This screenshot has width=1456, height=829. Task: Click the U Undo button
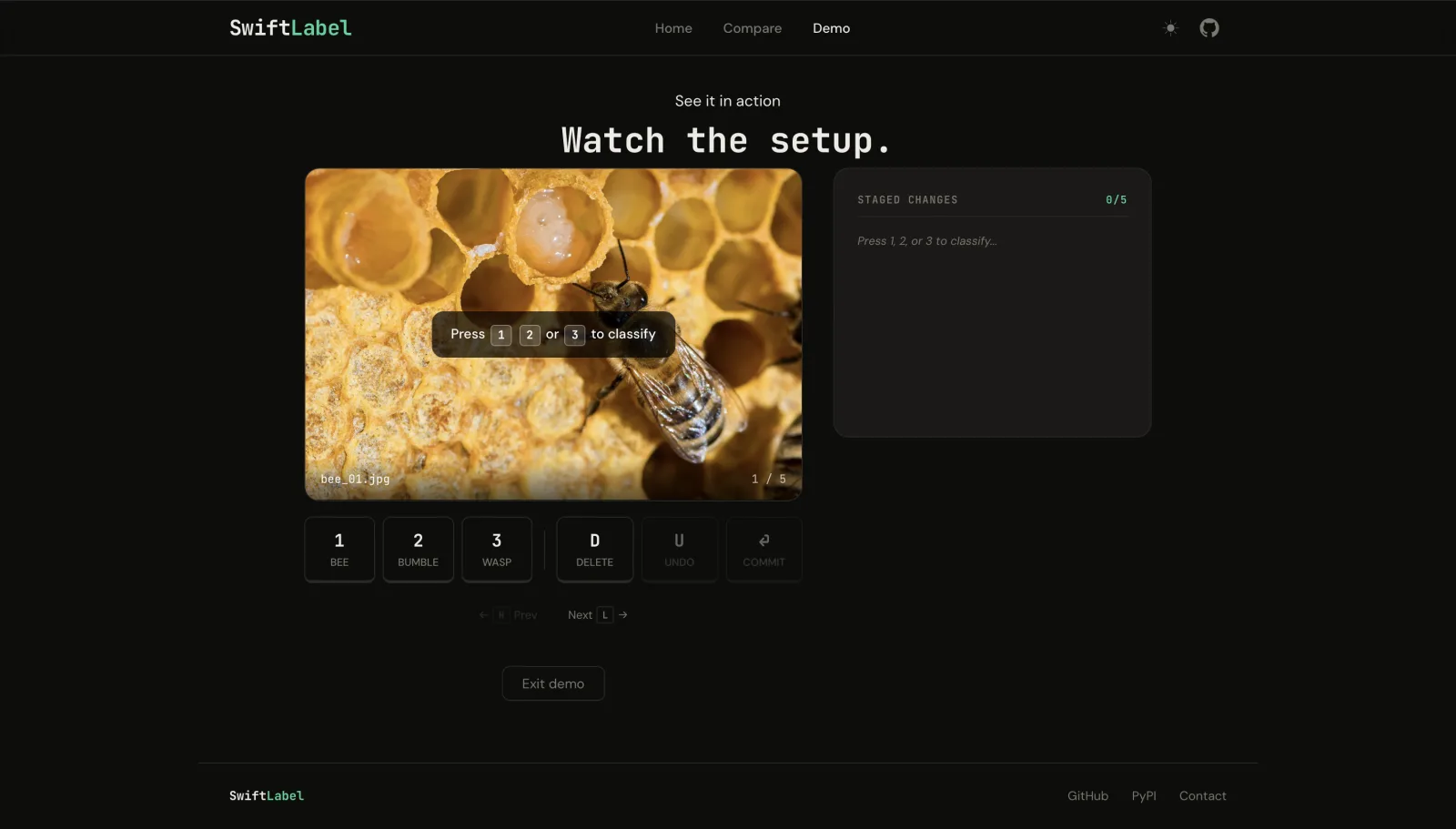[x=679, y=550]
